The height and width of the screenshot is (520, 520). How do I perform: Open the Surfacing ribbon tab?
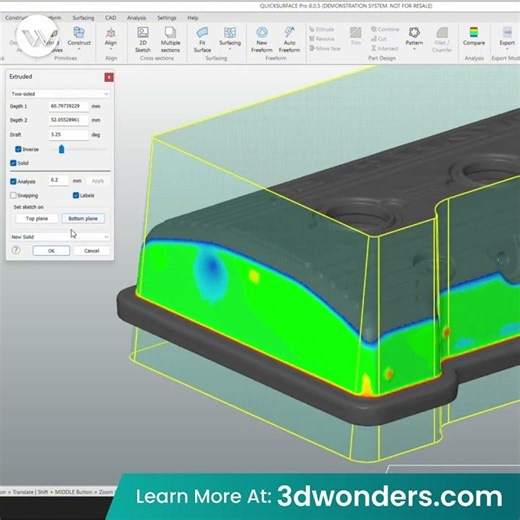point(83,18)
